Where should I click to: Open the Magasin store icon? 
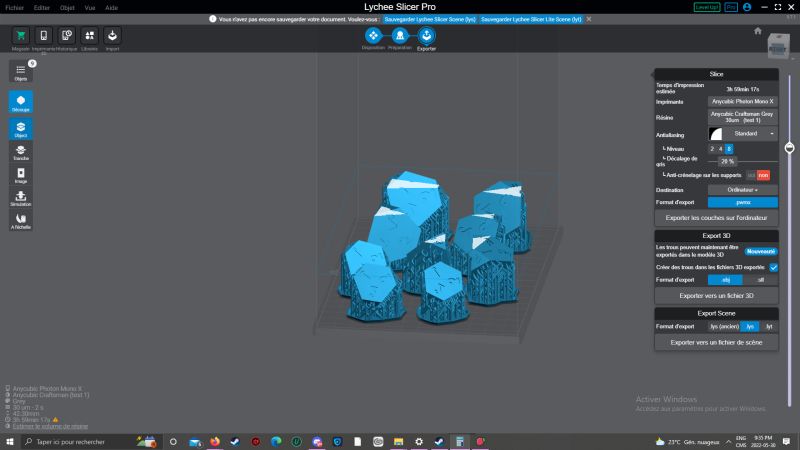click(x=21, y=36)
